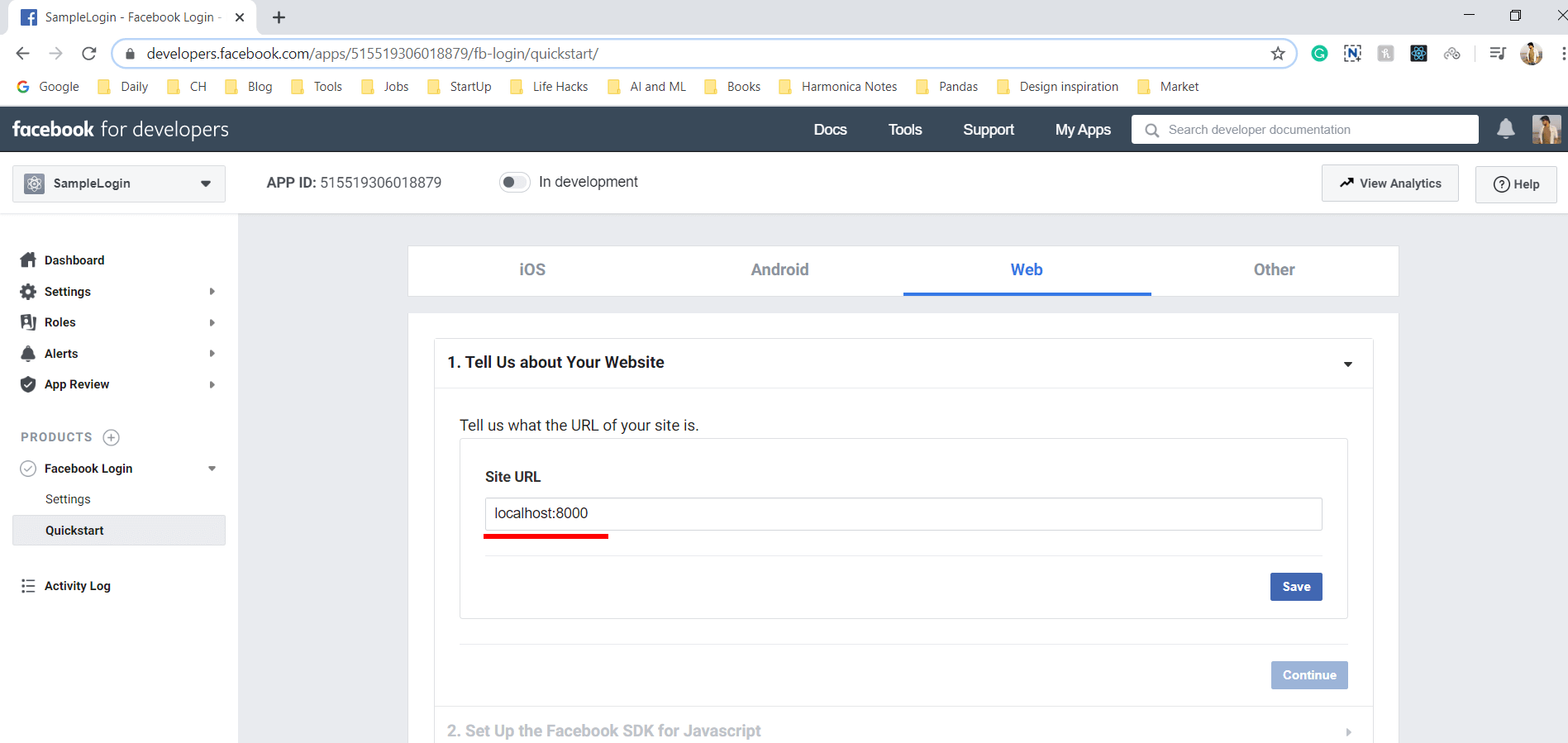Expand the Settings sidebar submenu arrow

[212, 292]
